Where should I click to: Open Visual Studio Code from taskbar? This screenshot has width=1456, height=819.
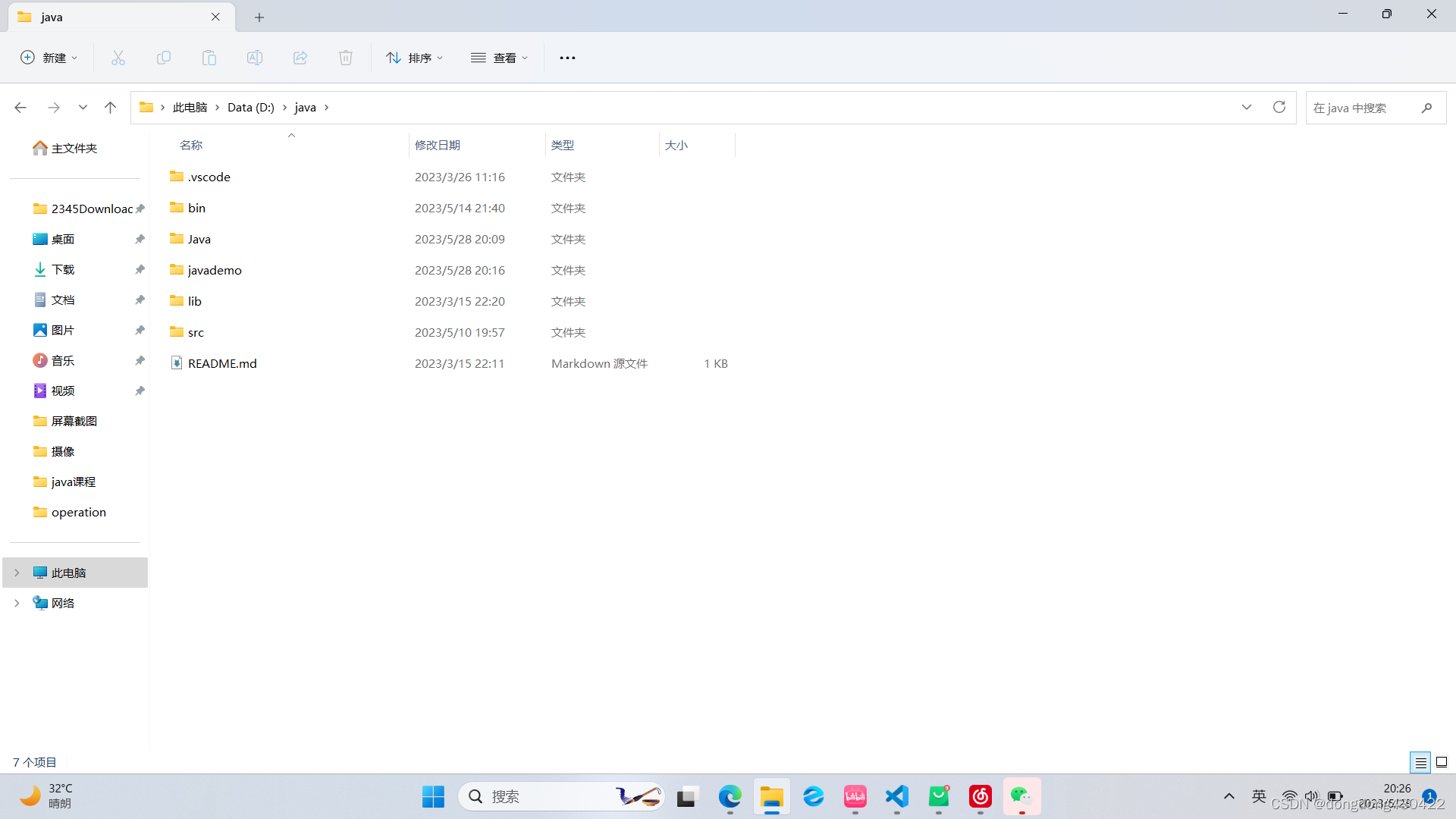(897, 796)
